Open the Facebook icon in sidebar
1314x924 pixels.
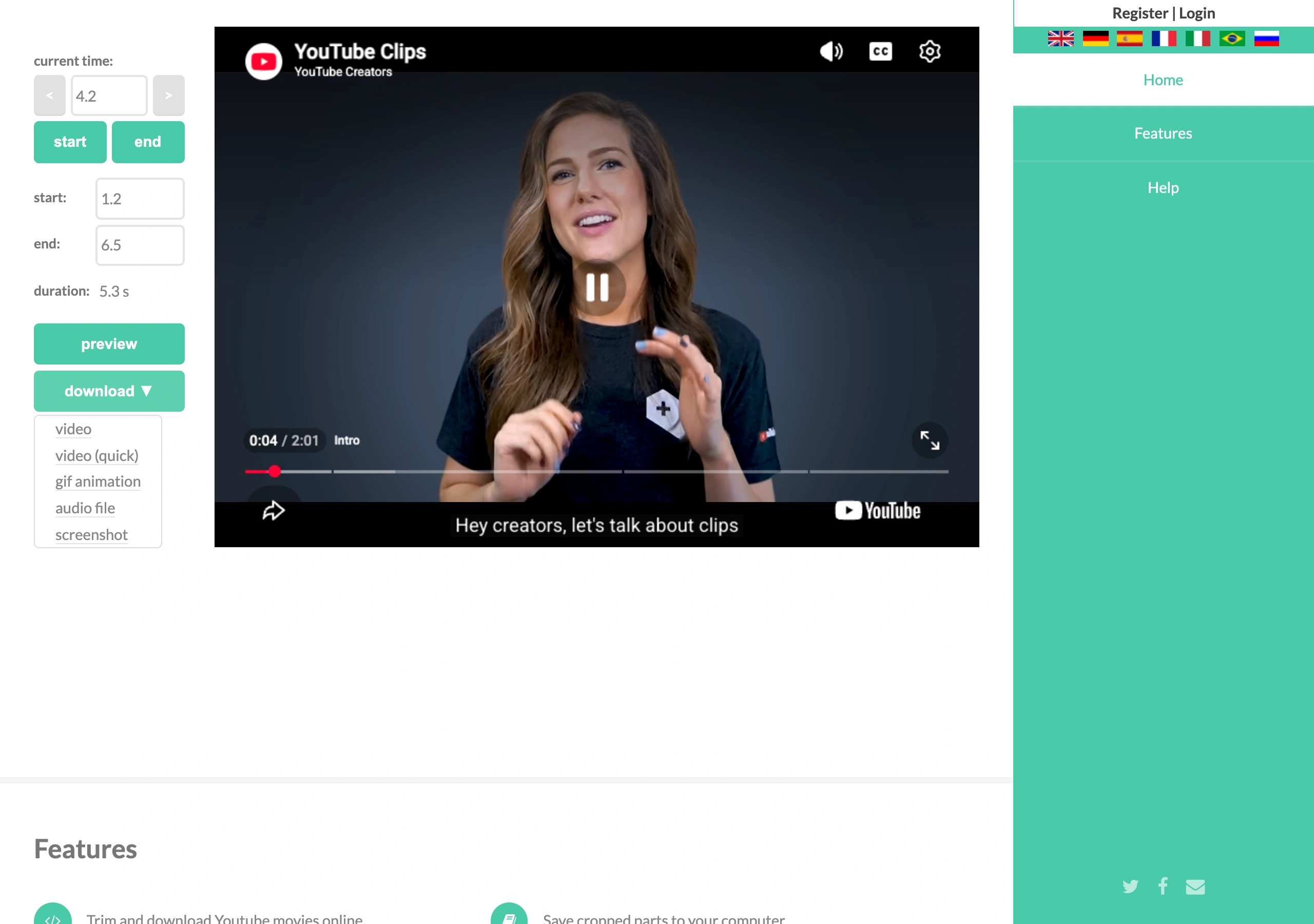click(1163, 885)
